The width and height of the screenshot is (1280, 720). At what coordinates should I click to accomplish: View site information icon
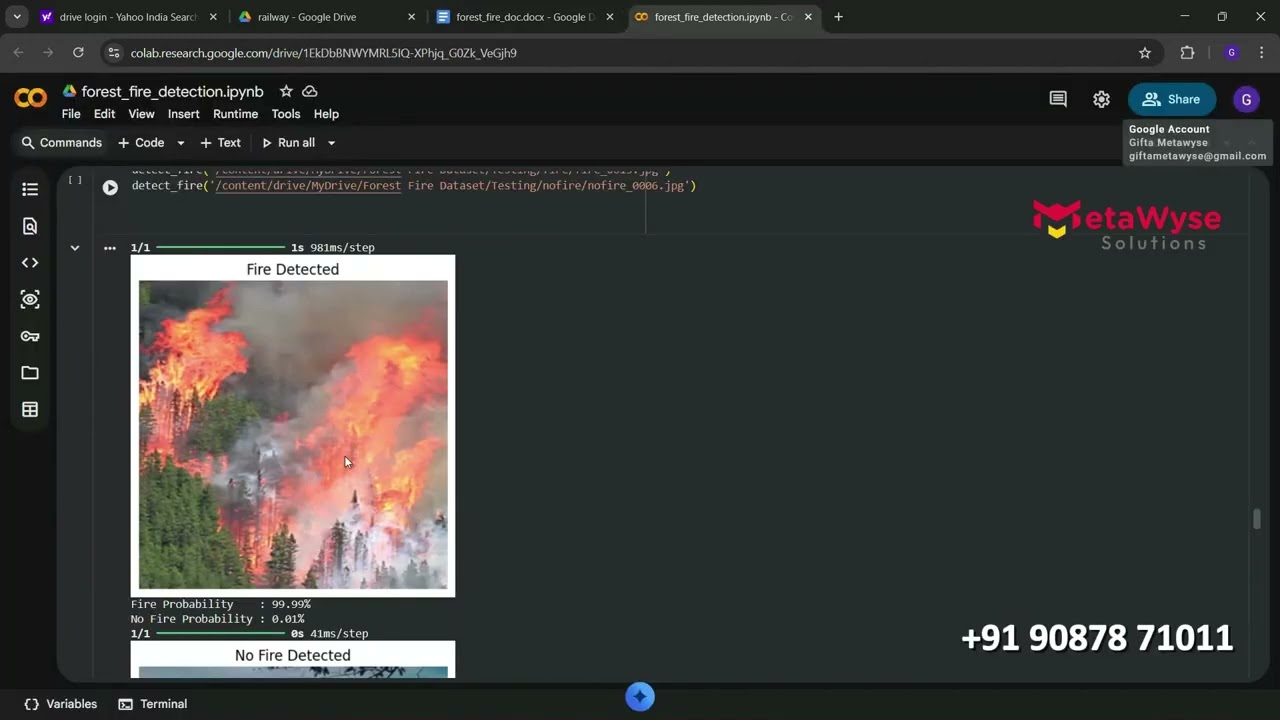click(113, 53)
